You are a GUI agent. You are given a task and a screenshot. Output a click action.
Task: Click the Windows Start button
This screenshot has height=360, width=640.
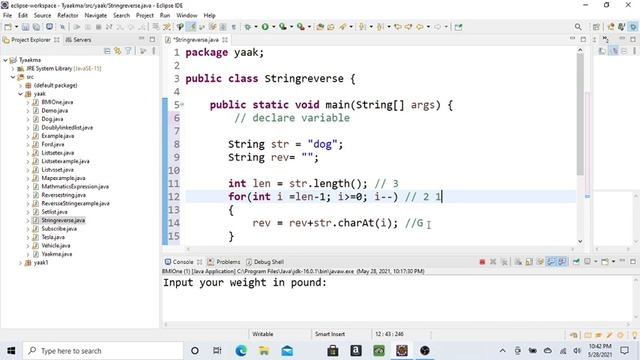(x=11, y=351)
